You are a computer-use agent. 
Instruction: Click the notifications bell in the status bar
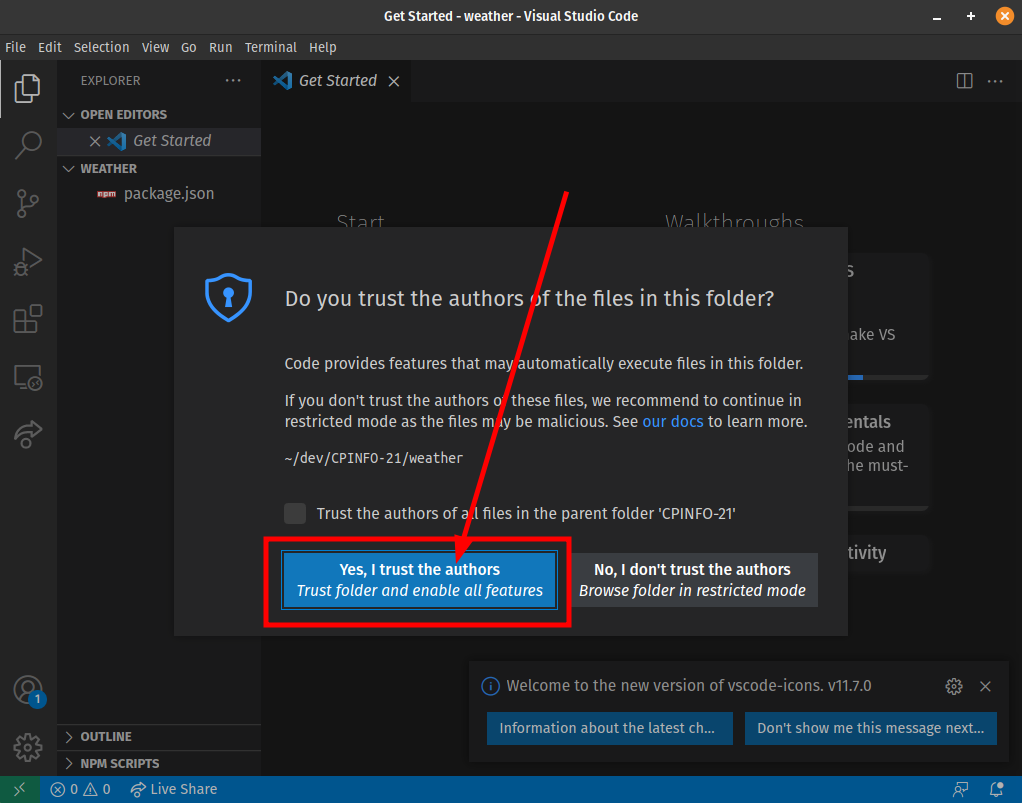(x=995, y=789)
